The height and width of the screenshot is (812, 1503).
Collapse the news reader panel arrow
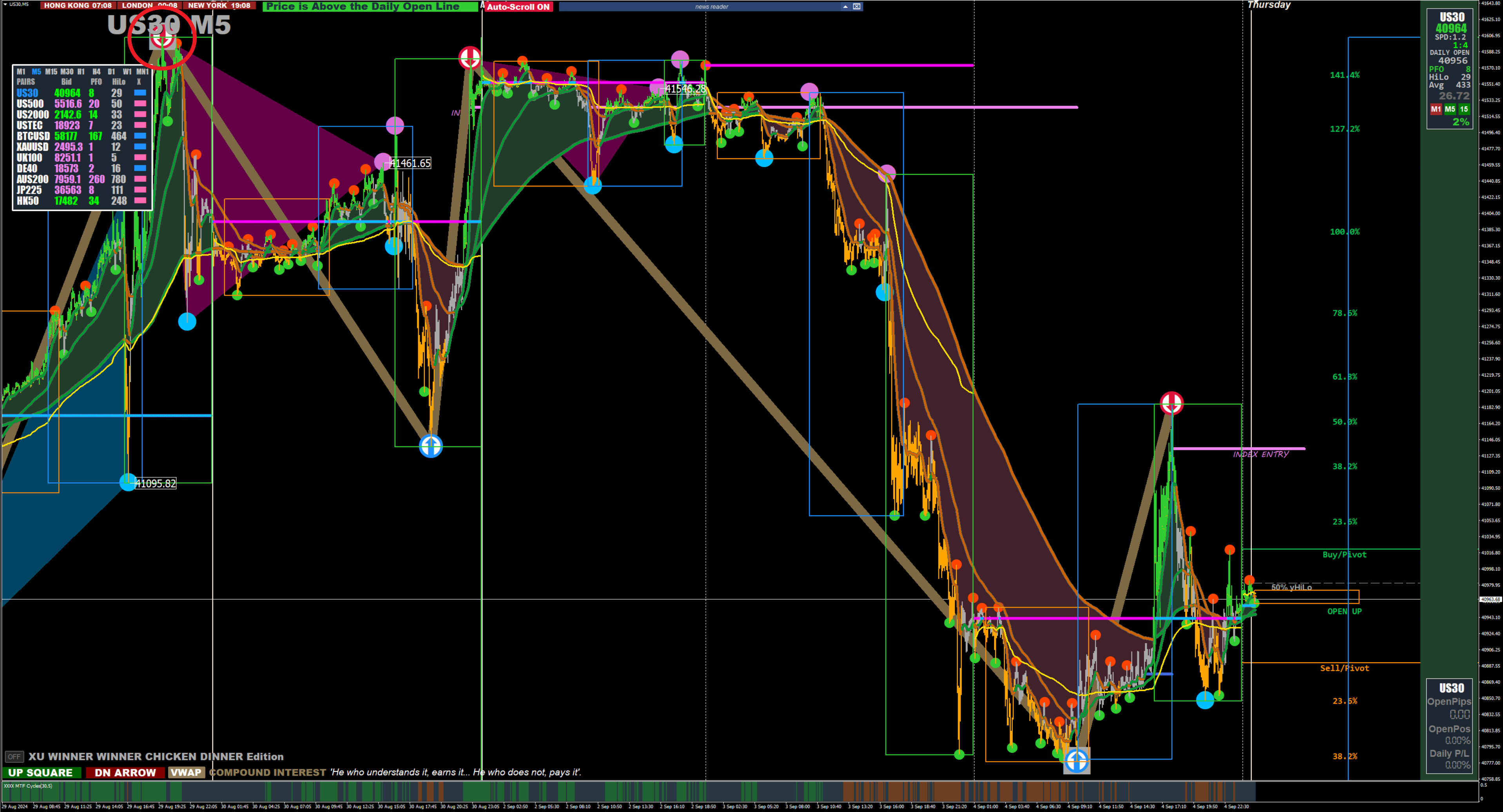pos(845,6)
